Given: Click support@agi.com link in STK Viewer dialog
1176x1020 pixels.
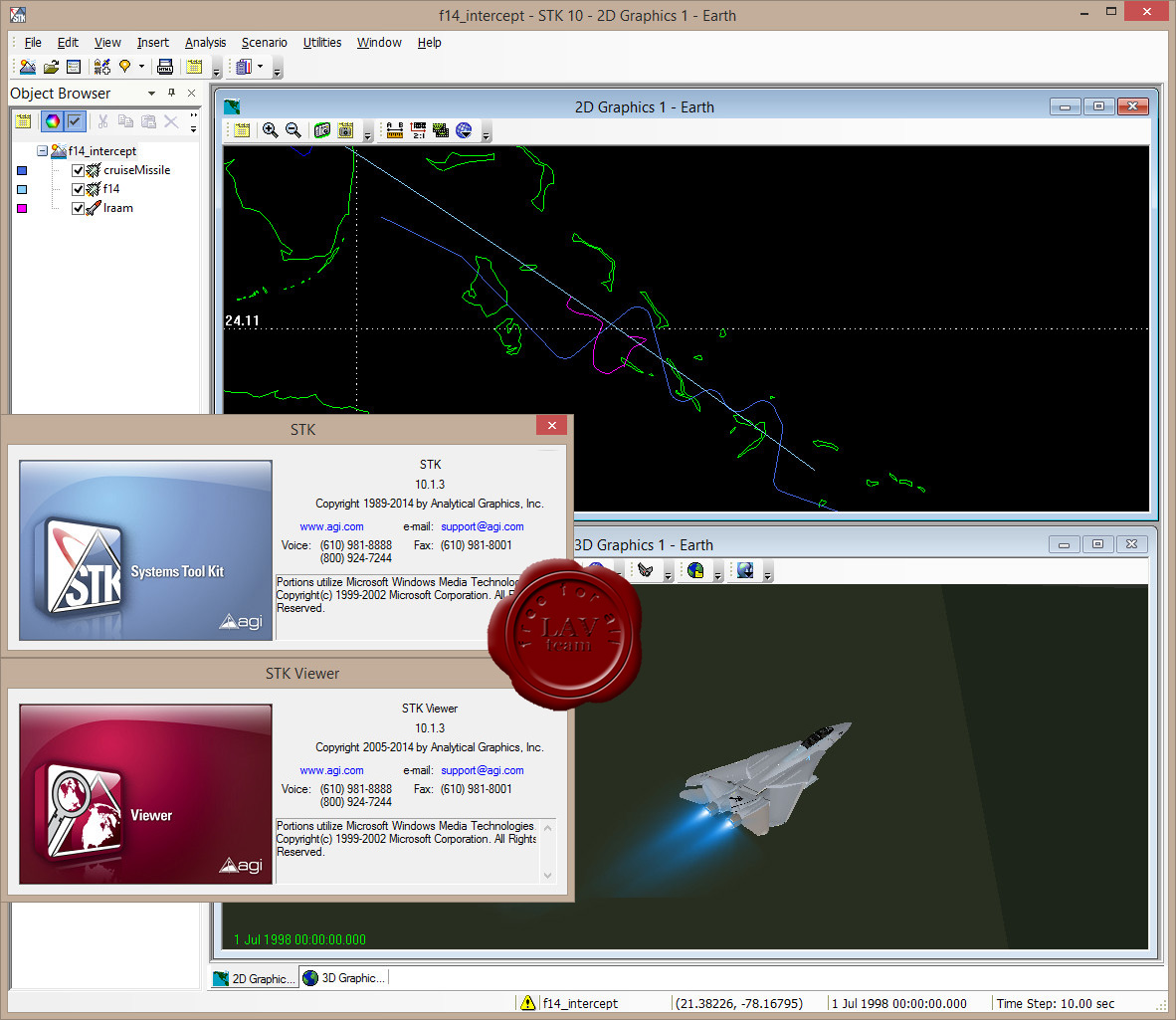Looking at the screenshot, I should coord(483,770).
